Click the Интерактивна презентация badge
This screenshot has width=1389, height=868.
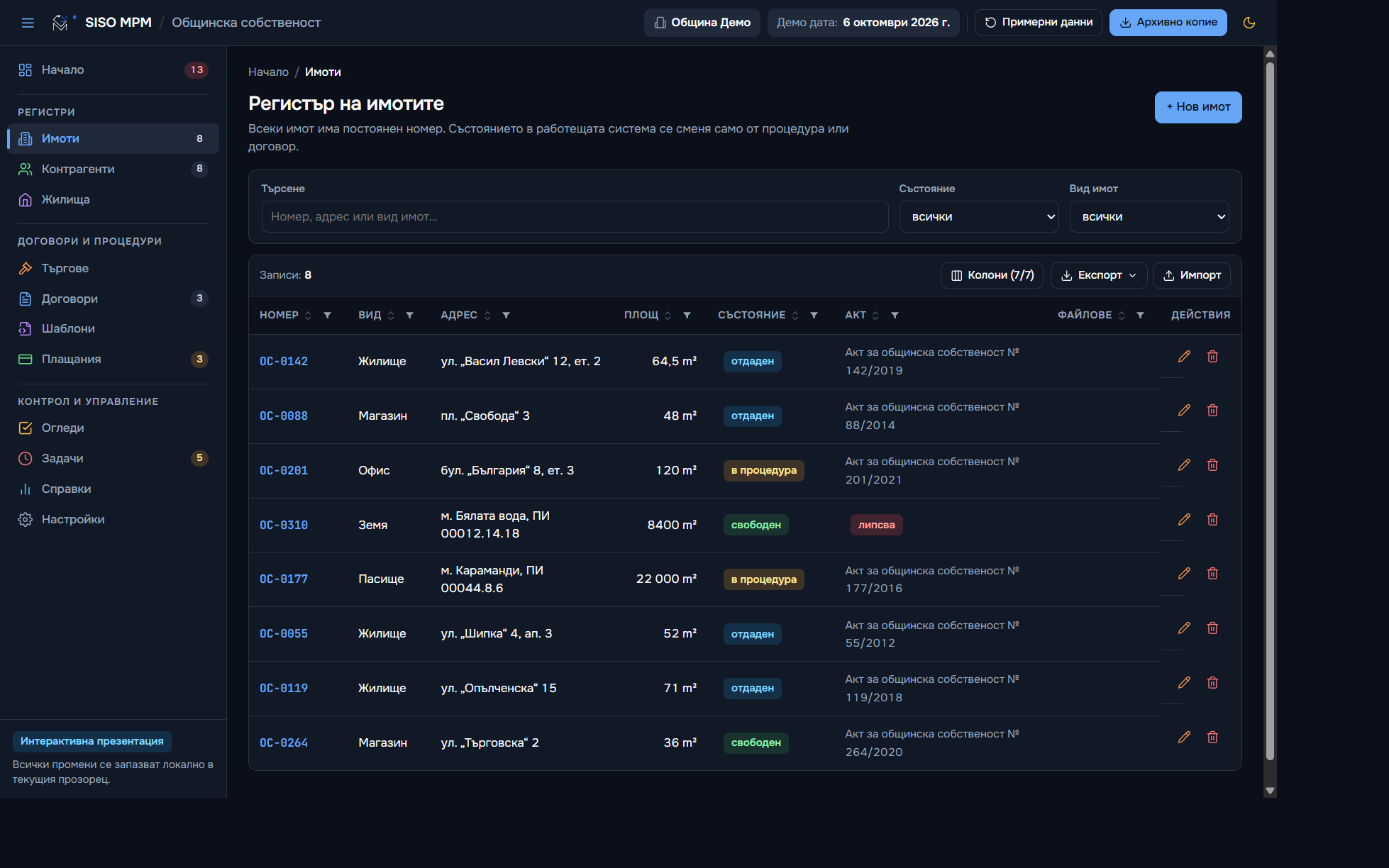[x=92, y=741]
